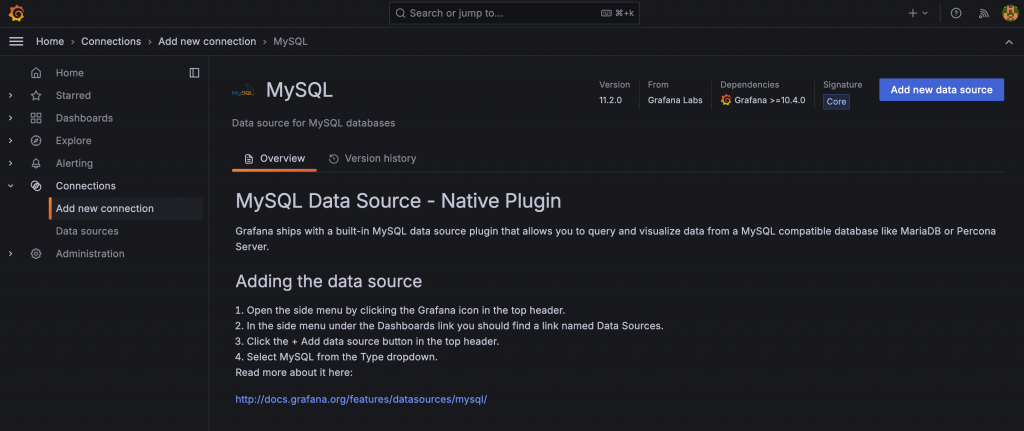1024x431 pixels.
Task: Collapse top bar with chevron icon
Action: (x=1008, y=42)
